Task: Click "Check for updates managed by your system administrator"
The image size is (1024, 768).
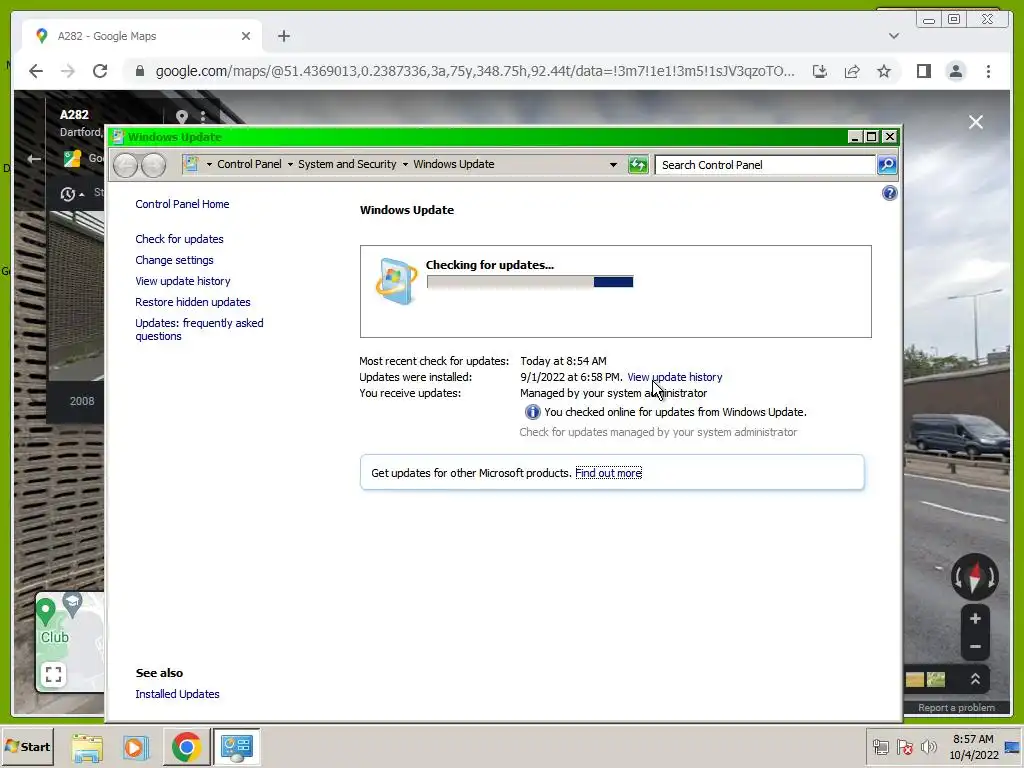Action: click(658, 432)
